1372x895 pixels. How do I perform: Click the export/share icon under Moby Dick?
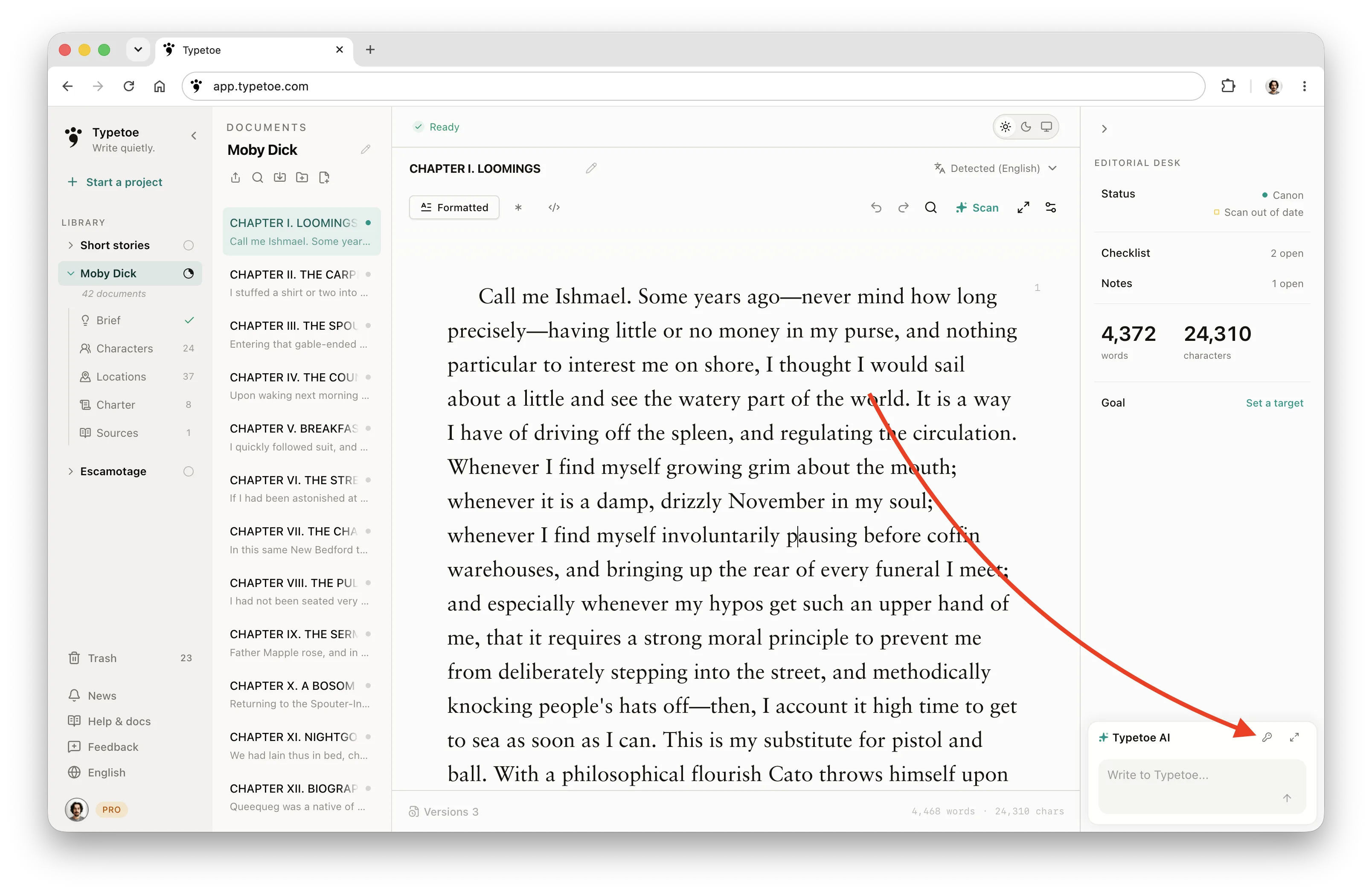[x=235, y=177]
